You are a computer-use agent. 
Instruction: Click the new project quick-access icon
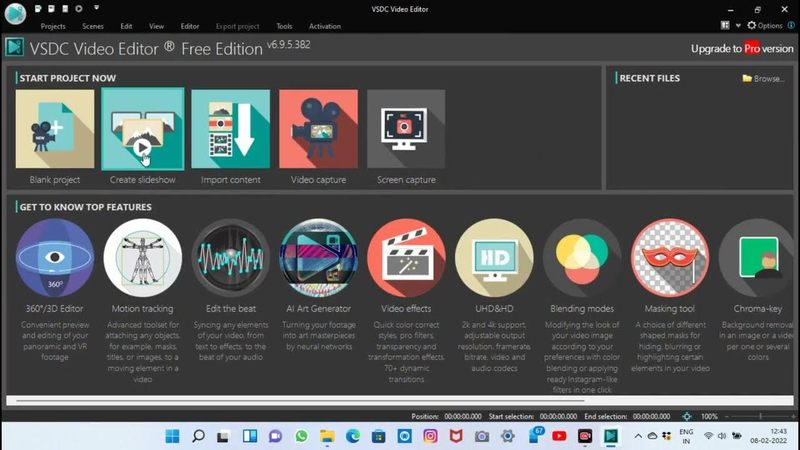coord(38,9)
